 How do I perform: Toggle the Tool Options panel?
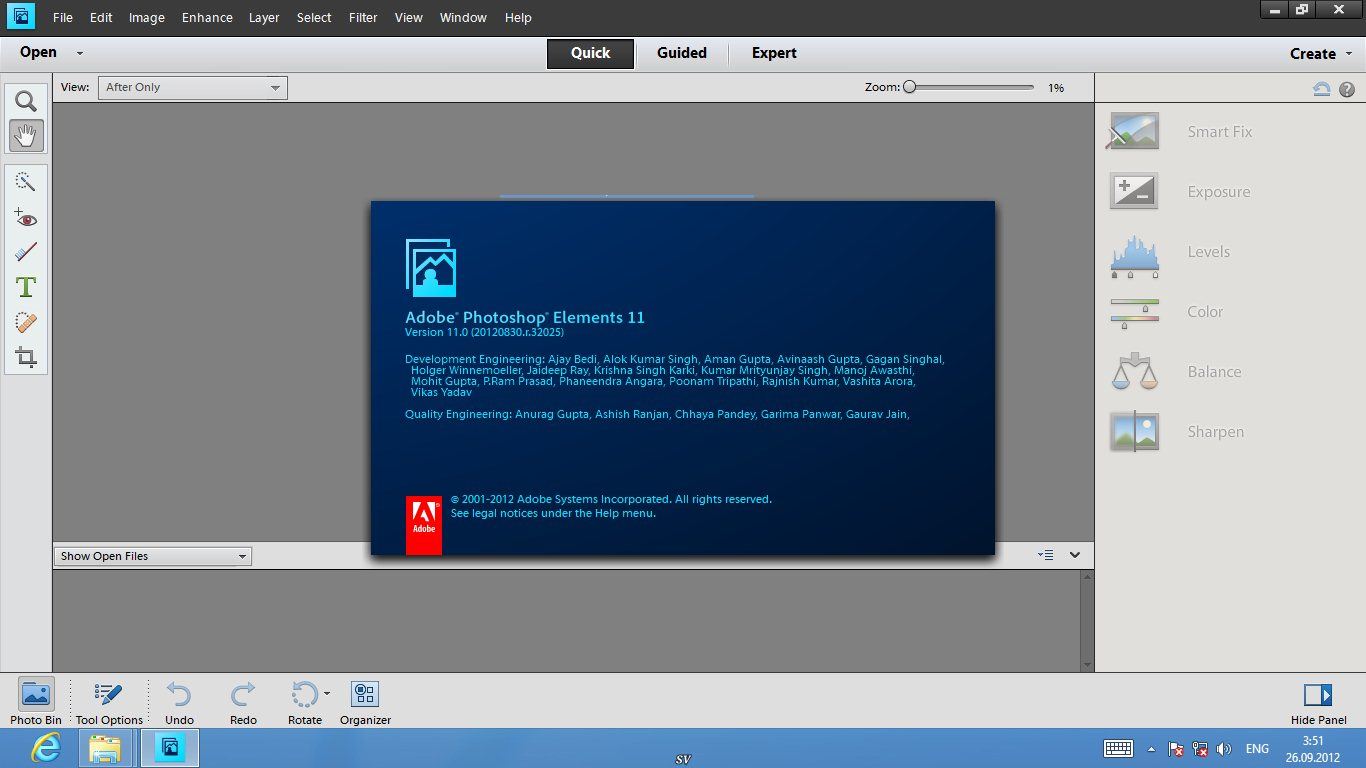(x=109, y=702)
